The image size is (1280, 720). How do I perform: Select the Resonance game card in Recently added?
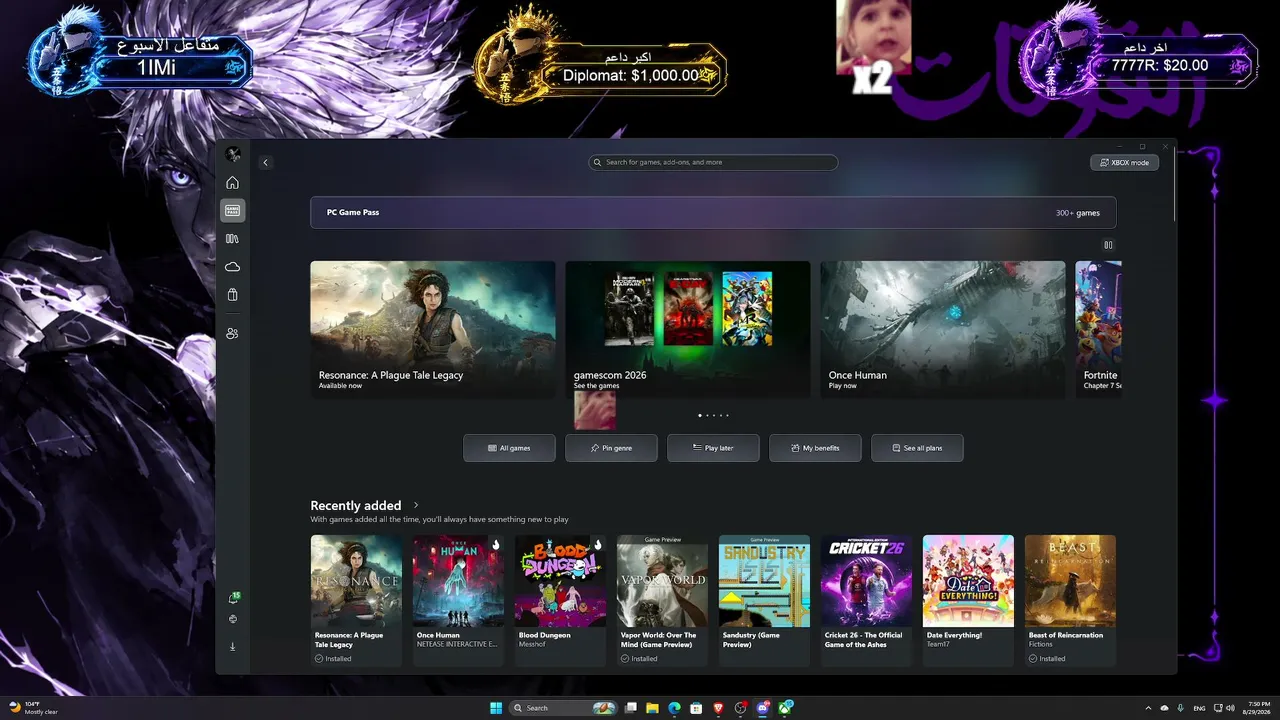356,601
